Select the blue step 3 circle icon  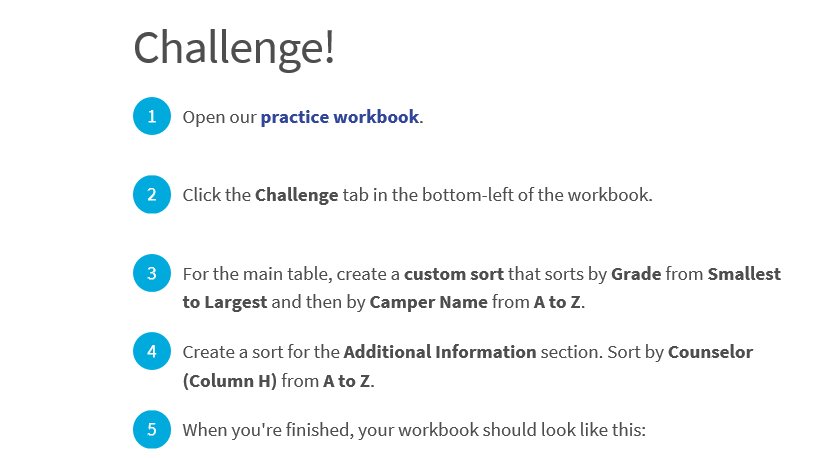pos(152,273)
